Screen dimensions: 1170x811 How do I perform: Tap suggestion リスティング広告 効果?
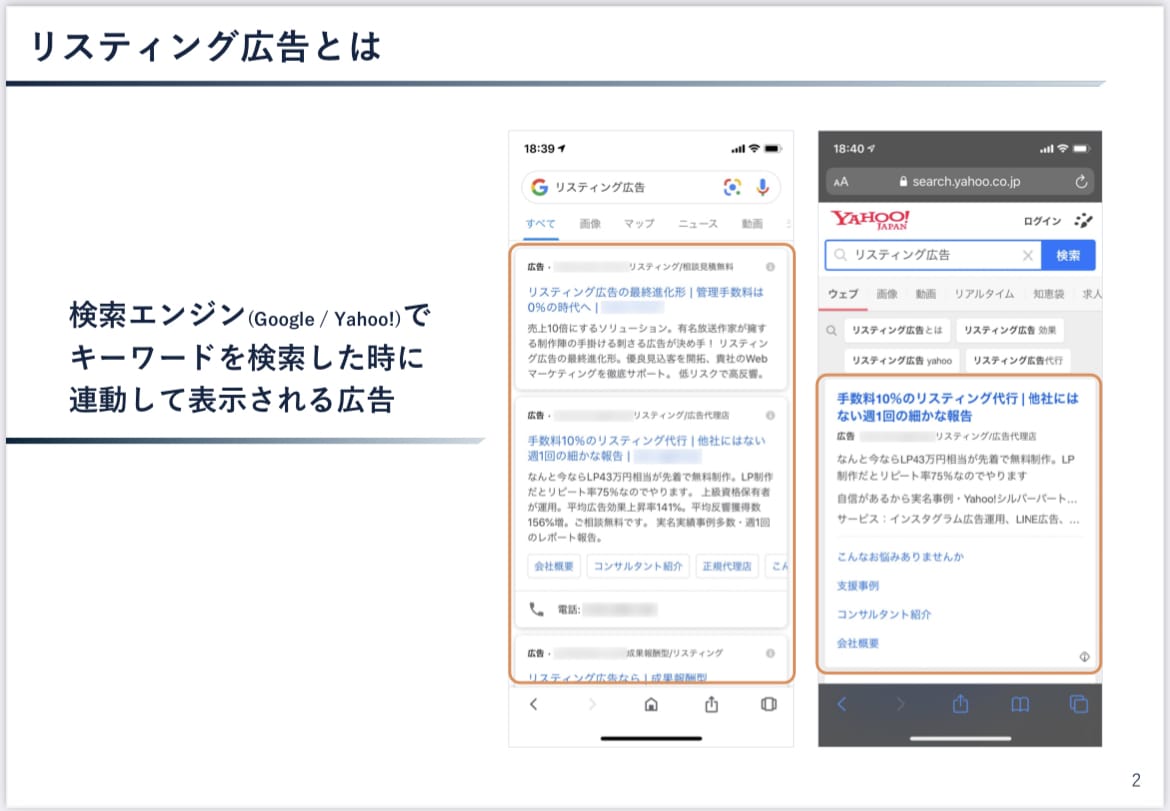coord(1010,330)
